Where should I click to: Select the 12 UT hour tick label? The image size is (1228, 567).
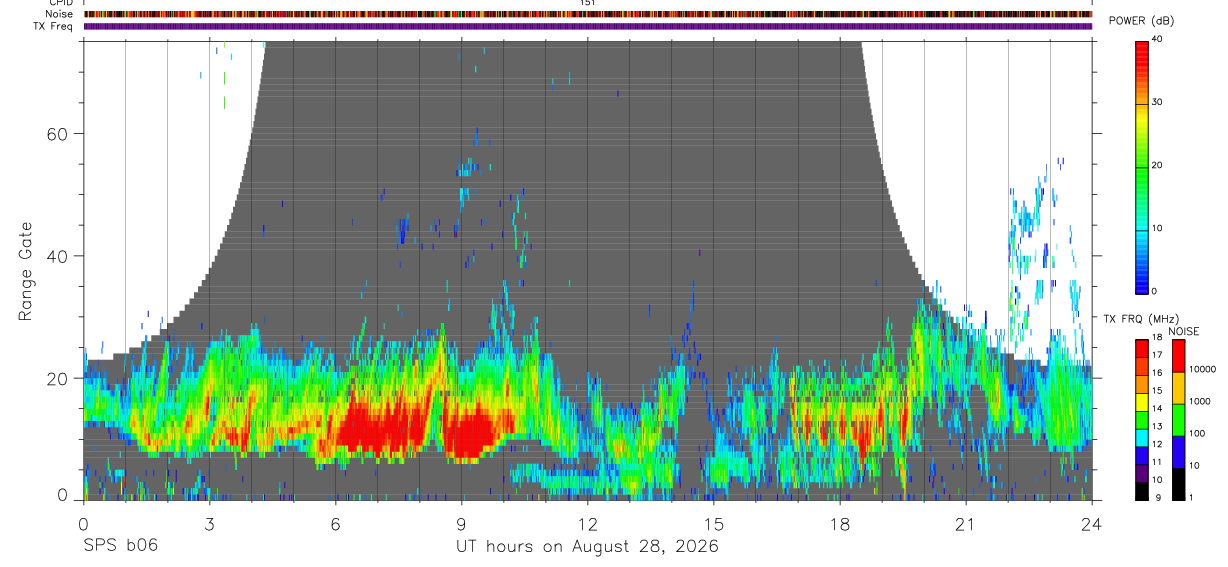click(x=587, y=523)
